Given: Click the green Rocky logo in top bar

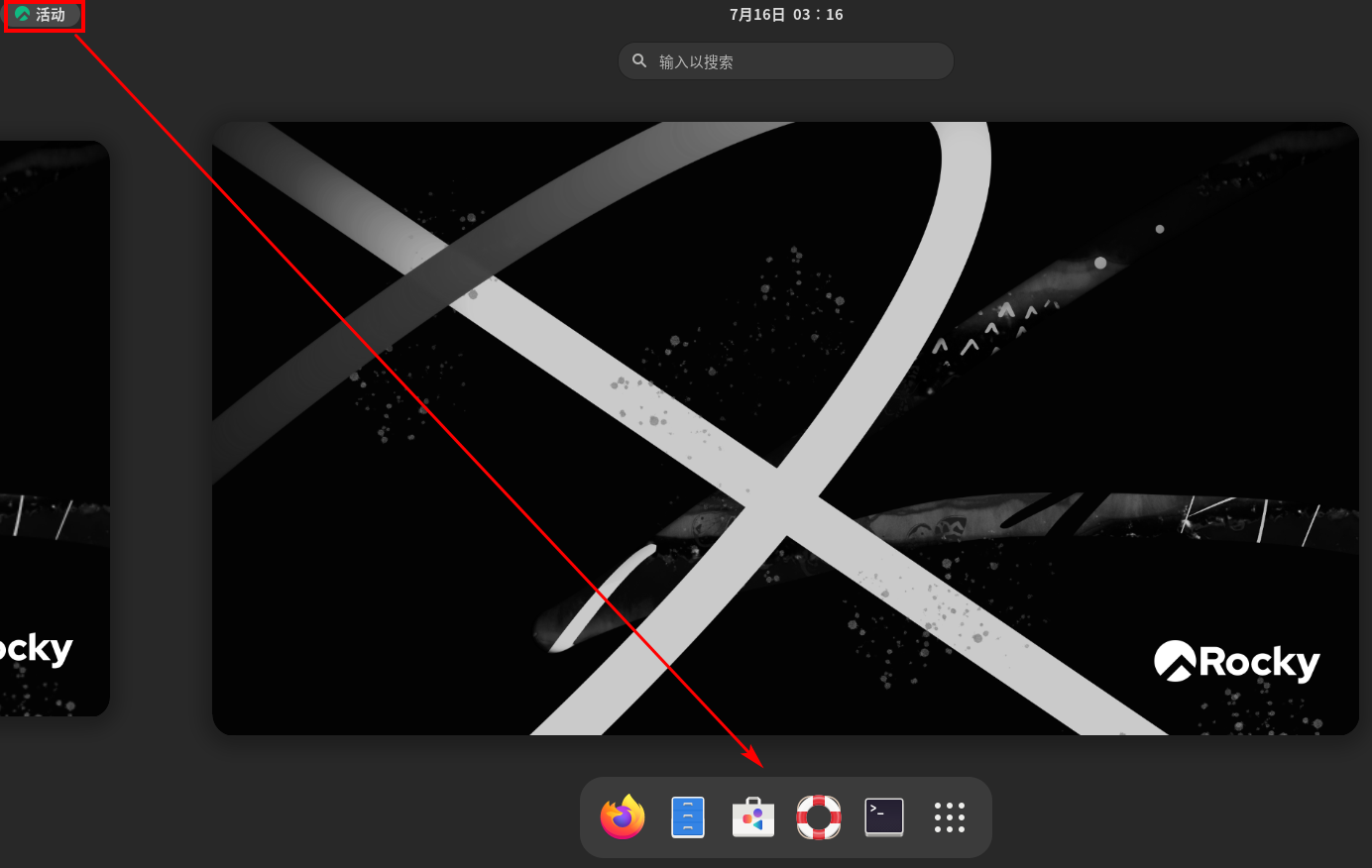Looking at the screenshot, I should pyautogui.click(x=22, y=15).
